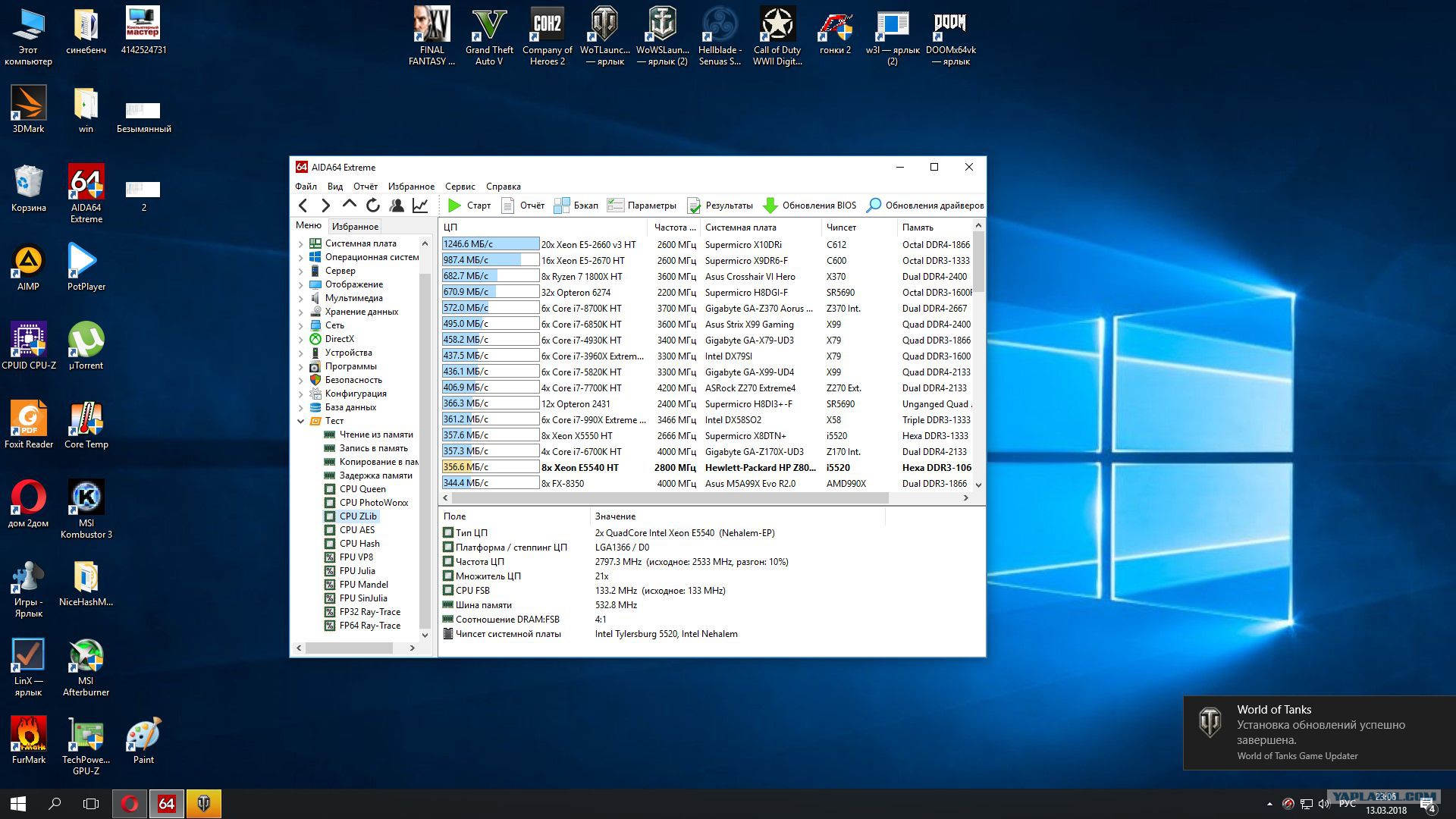Viewport: 1456px width, 819px height.
Task: Open the Справка menu
Action: click(504, 187)
